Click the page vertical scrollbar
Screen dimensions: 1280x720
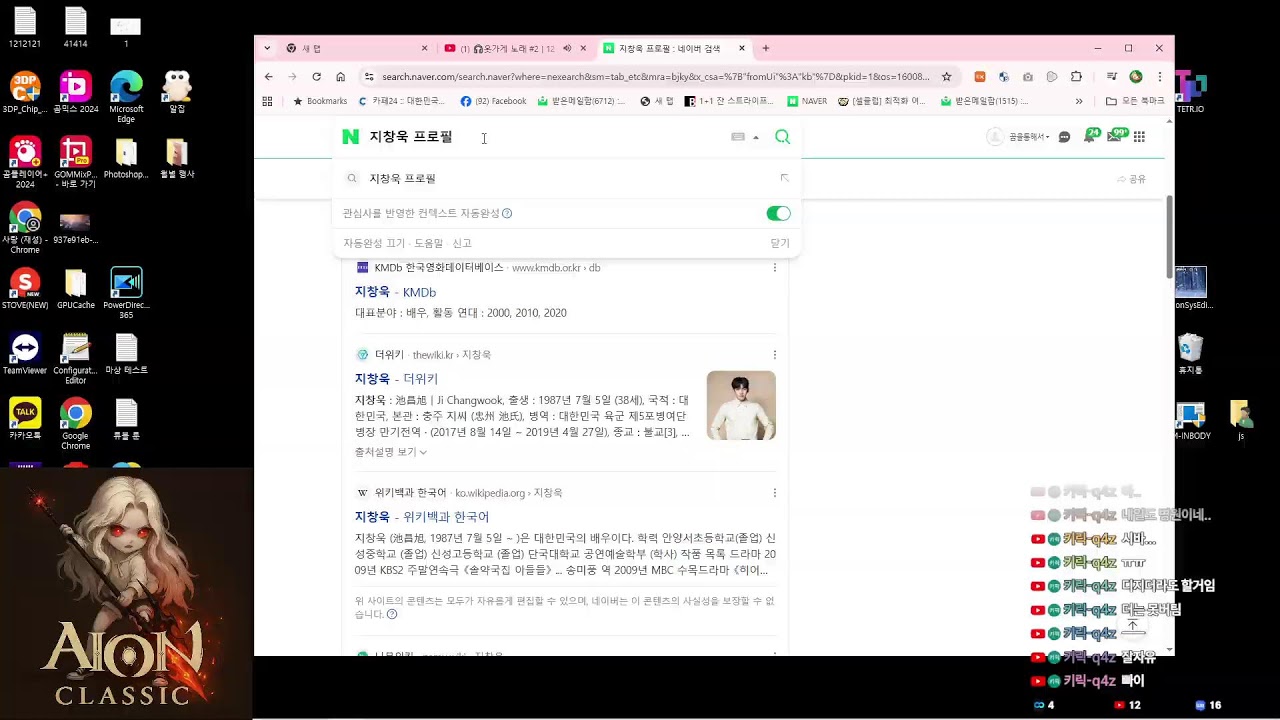click(1169, 237)
